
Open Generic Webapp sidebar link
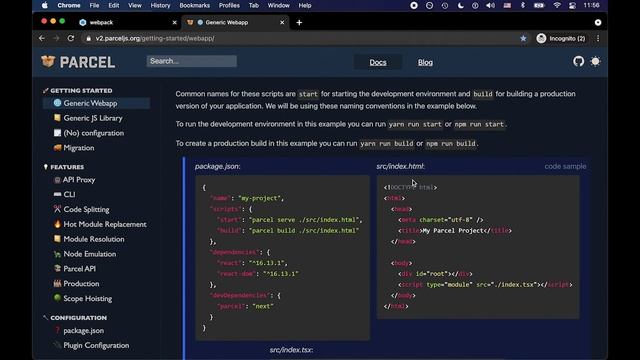[x=90, y=103]
